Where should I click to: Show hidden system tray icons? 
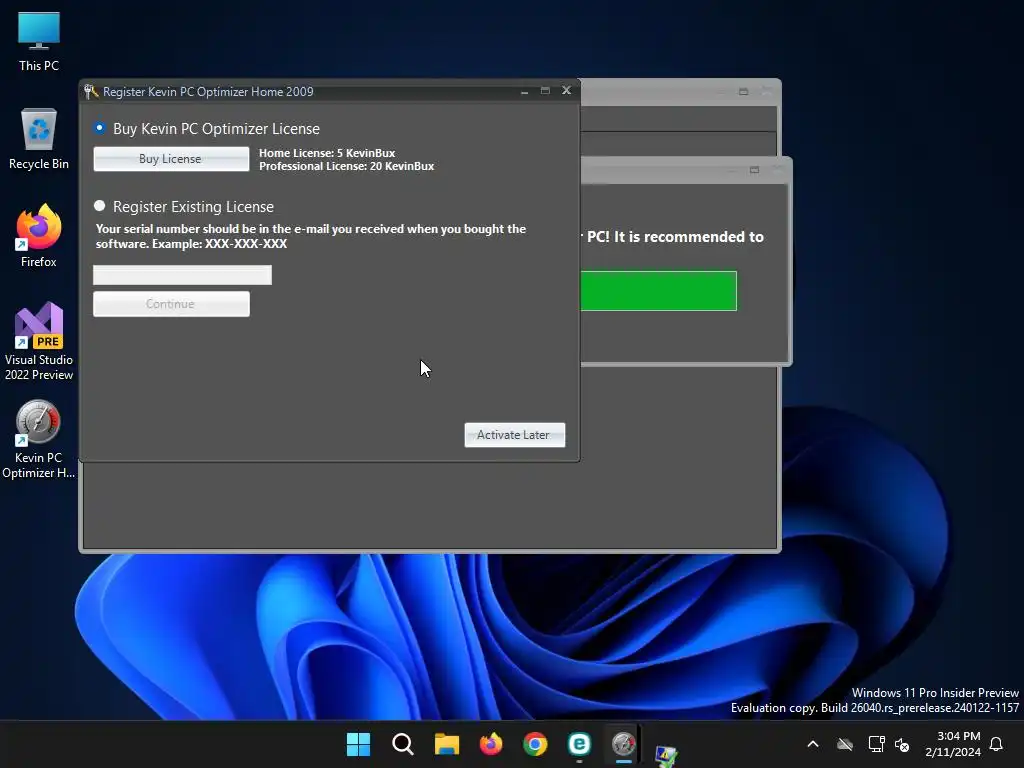click(813, 744)
